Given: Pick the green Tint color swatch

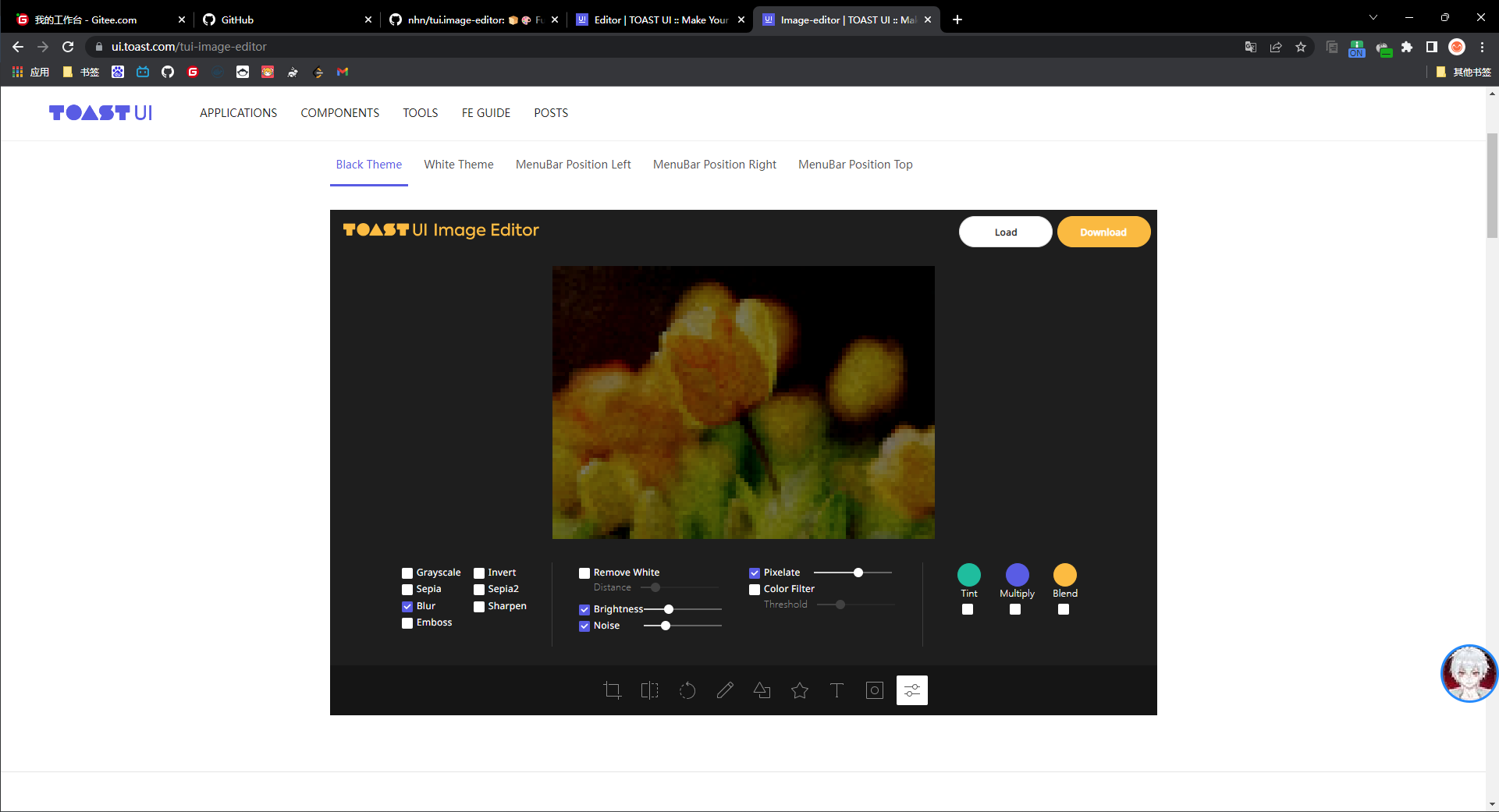Looking at the screenshot, I should tap(968, 575).
